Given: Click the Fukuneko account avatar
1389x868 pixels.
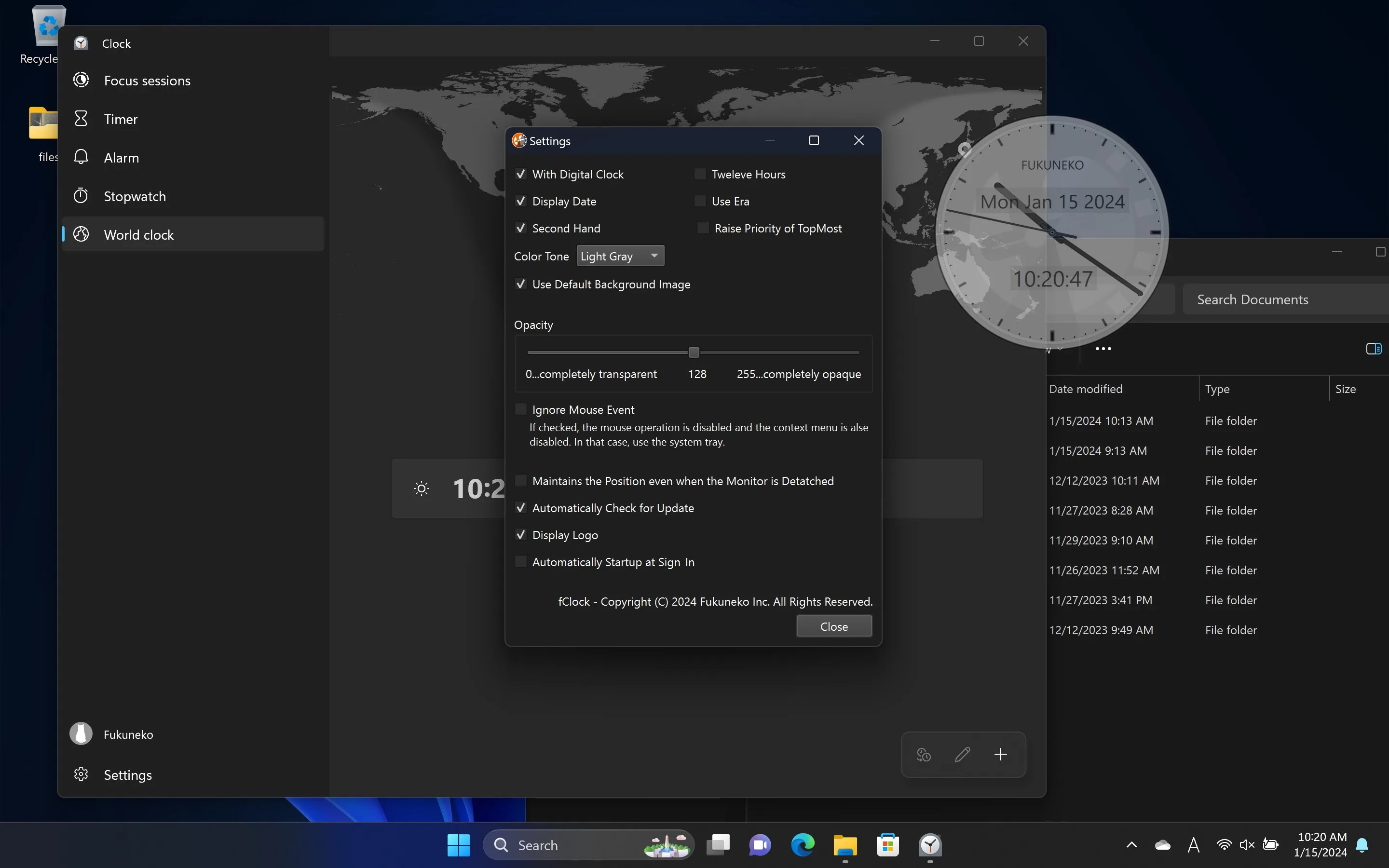Looking at the screenshot, I should point(81,733).
